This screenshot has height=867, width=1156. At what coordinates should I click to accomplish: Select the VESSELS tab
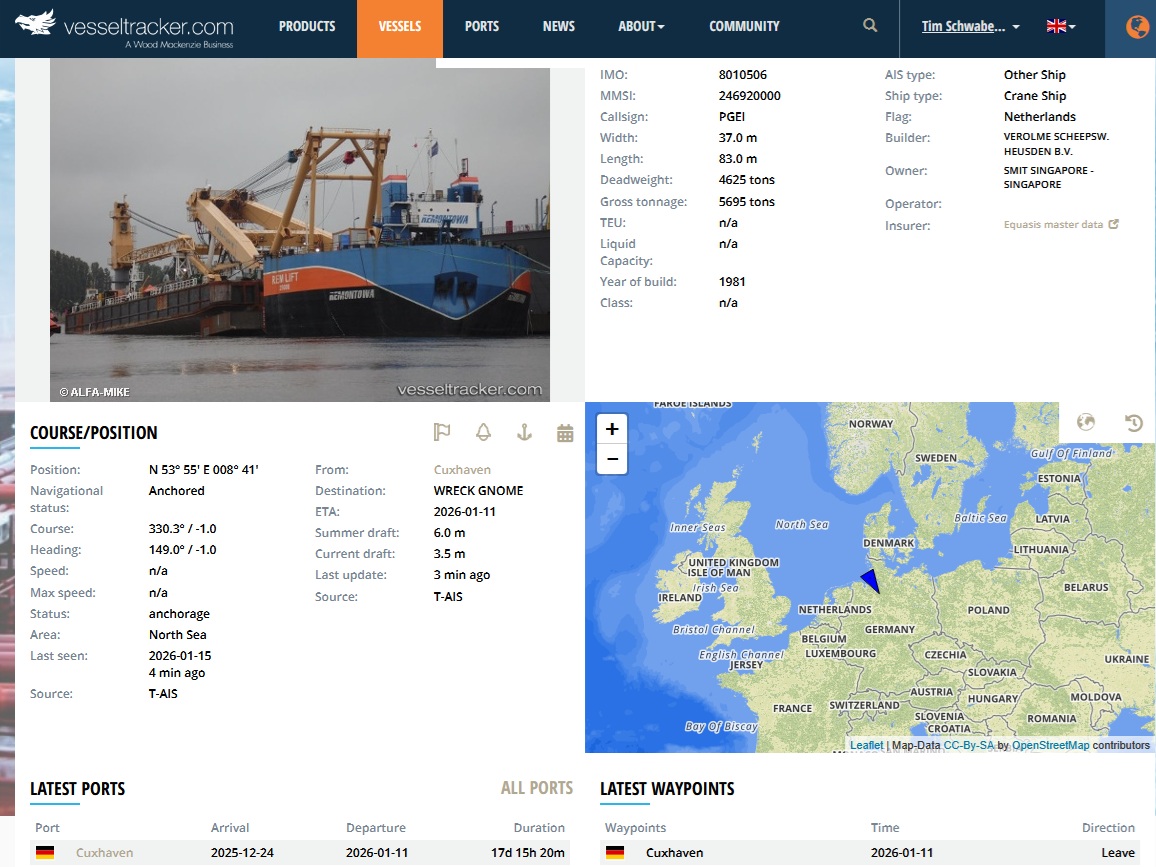point(400,28)
